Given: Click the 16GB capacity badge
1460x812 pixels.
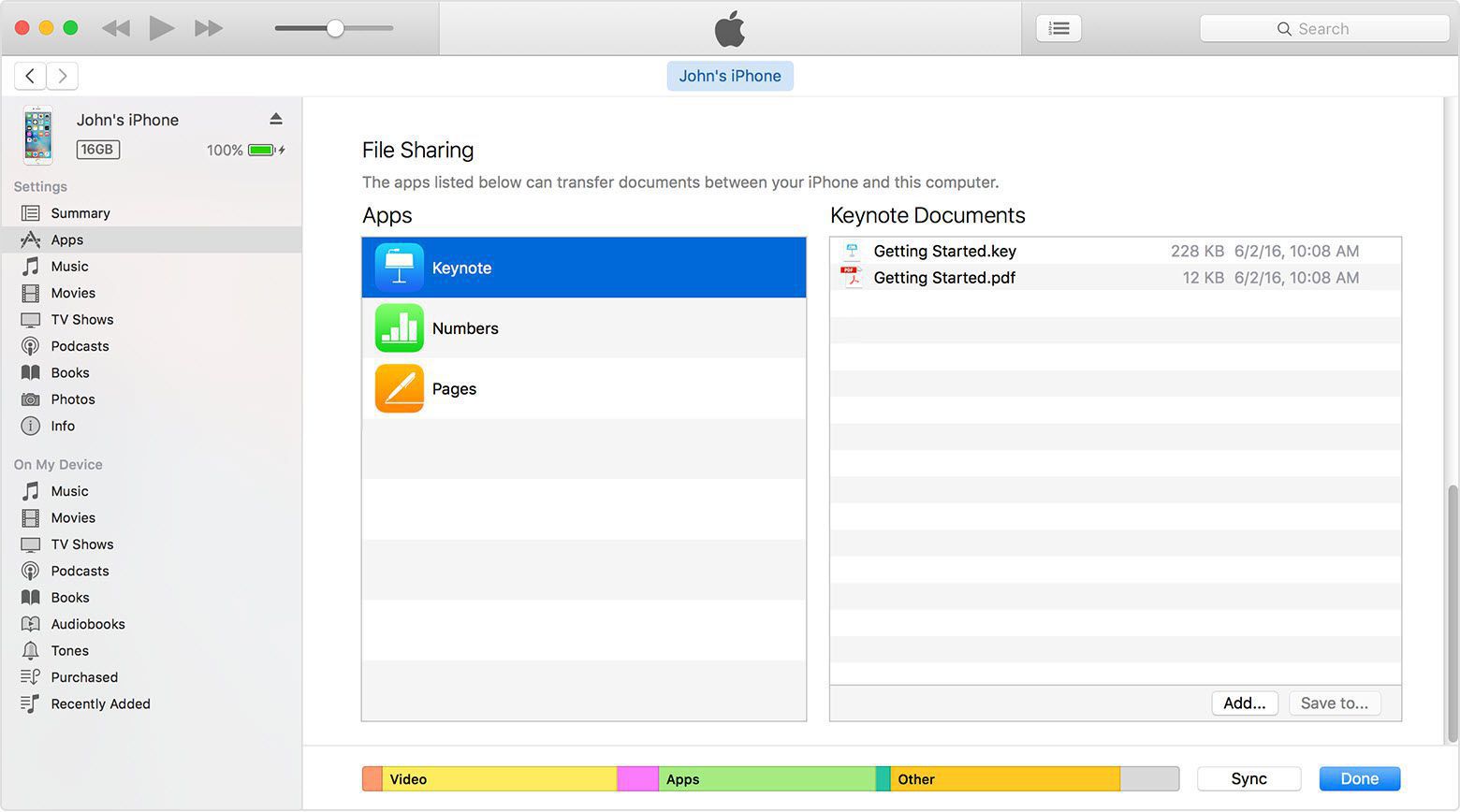Looking at the screenshot, I should pos(97,150).
